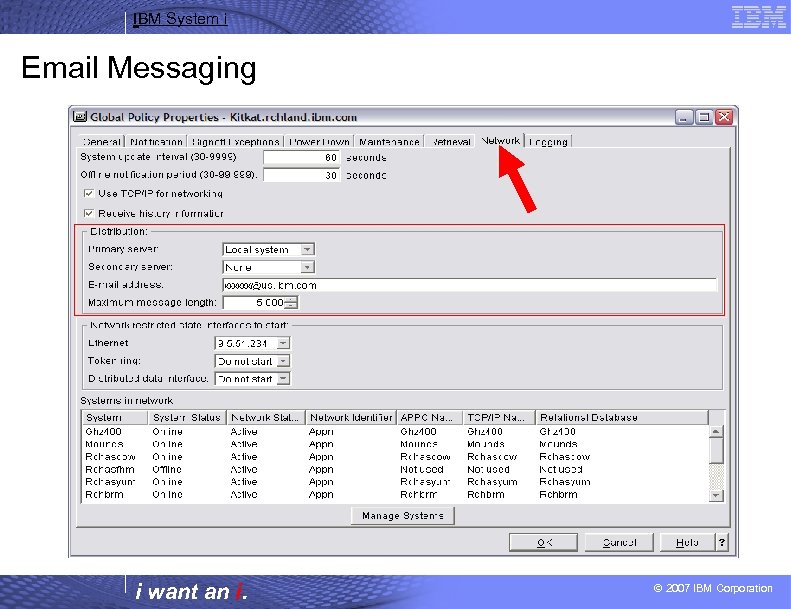Maximize the Global Policy Properties window
Viewport: 791px width, 609px height.
click(x=704, y=117)
